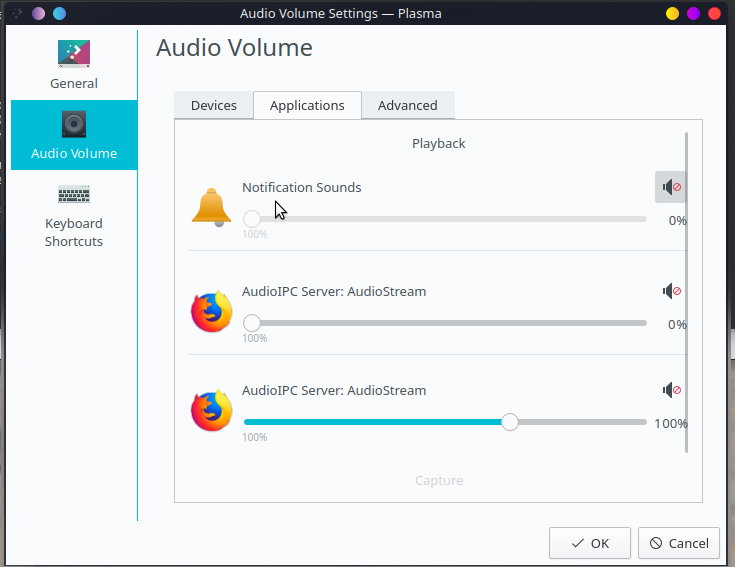Click the yellow minimize window button
Screen dimensions: 735x567
pos(672,14)
